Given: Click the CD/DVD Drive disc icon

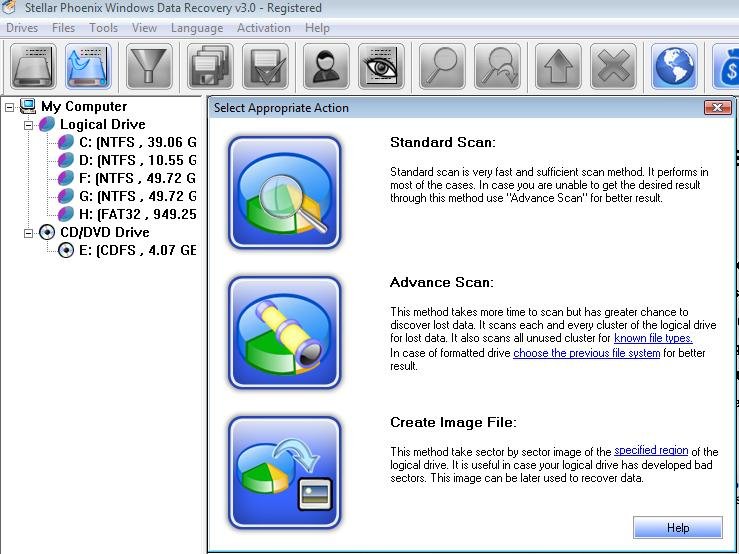Looking at the screenshot, I should 47,232.
